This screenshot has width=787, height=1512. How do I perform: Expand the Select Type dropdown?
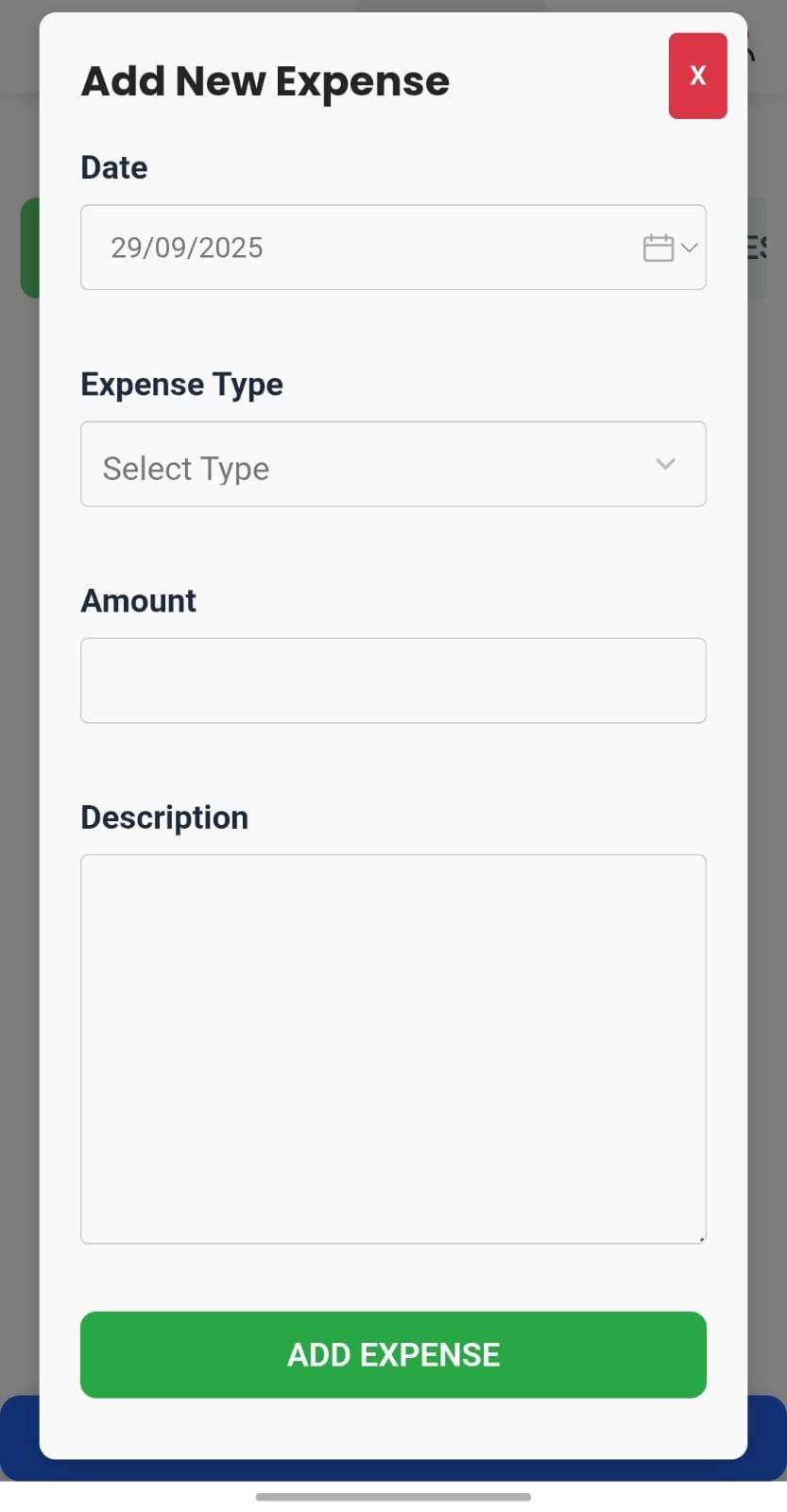click(665, 464)
